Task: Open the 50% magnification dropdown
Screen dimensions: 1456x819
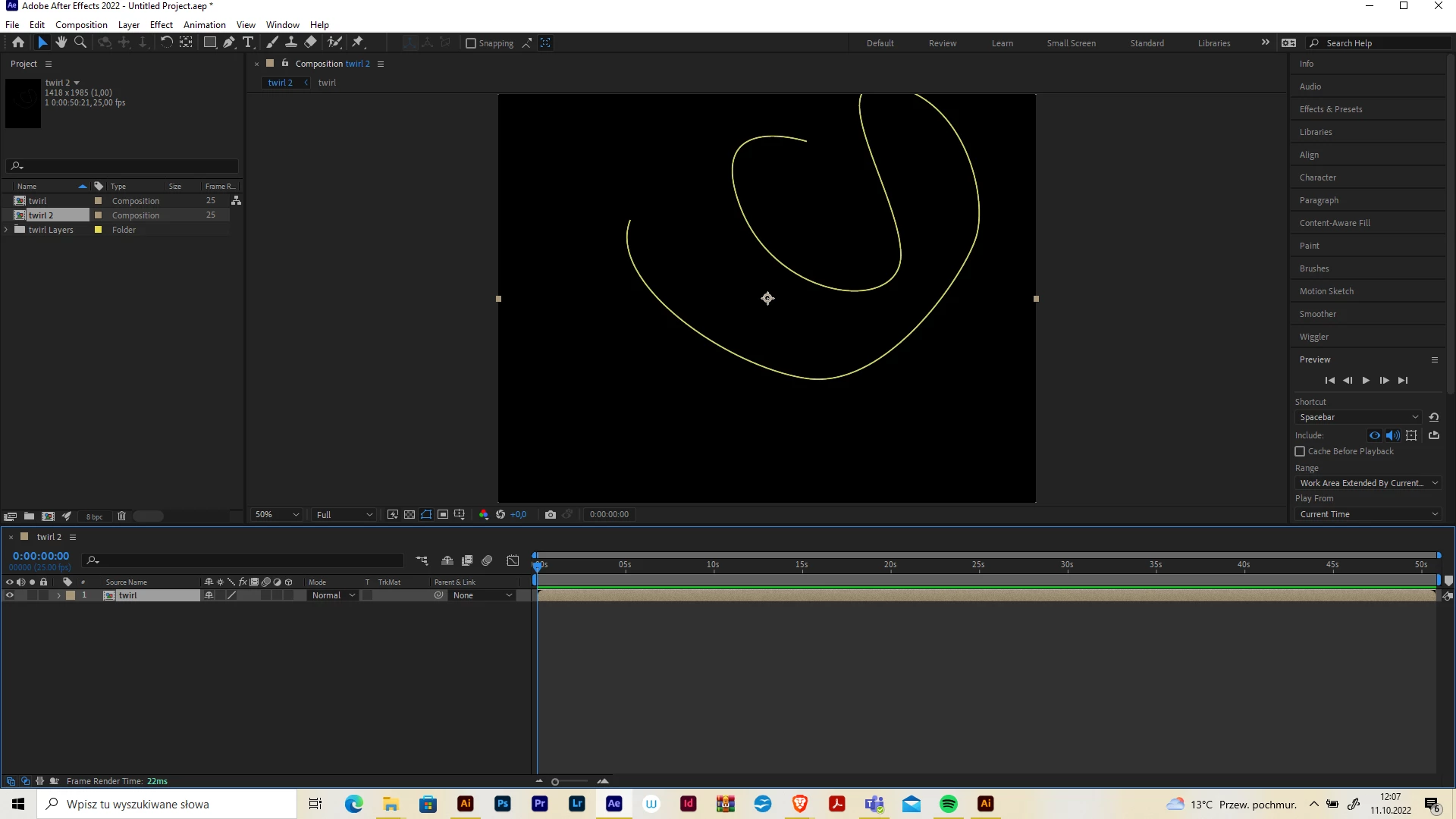Action: point(278,515)
